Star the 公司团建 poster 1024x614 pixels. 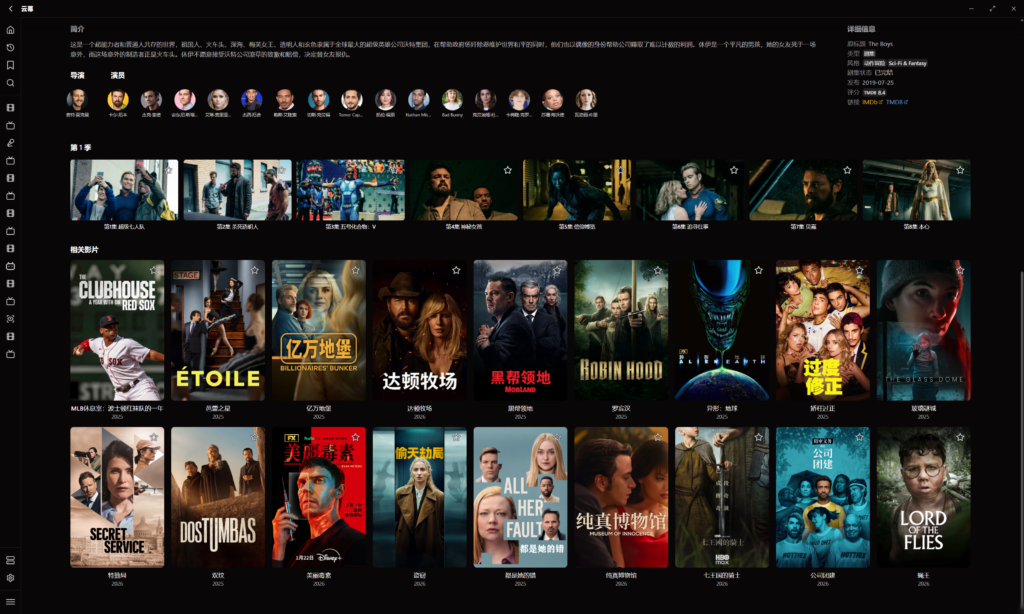(859, 437)
